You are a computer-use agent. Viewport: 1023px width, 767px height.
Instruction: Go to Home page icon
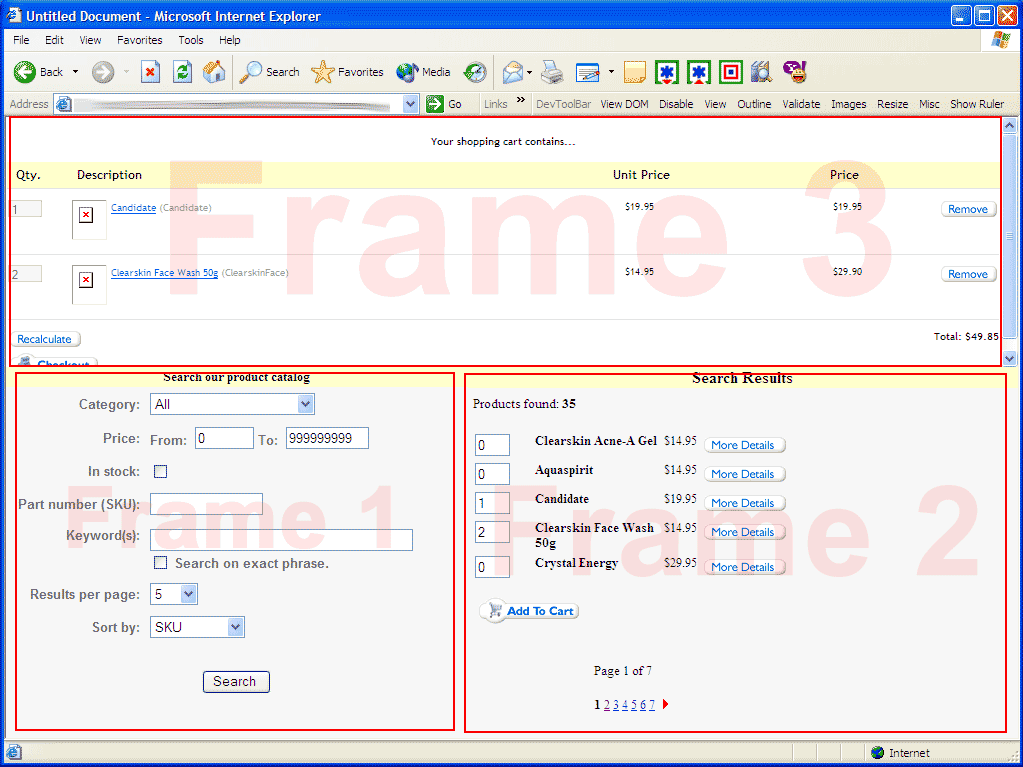point(214,72)
